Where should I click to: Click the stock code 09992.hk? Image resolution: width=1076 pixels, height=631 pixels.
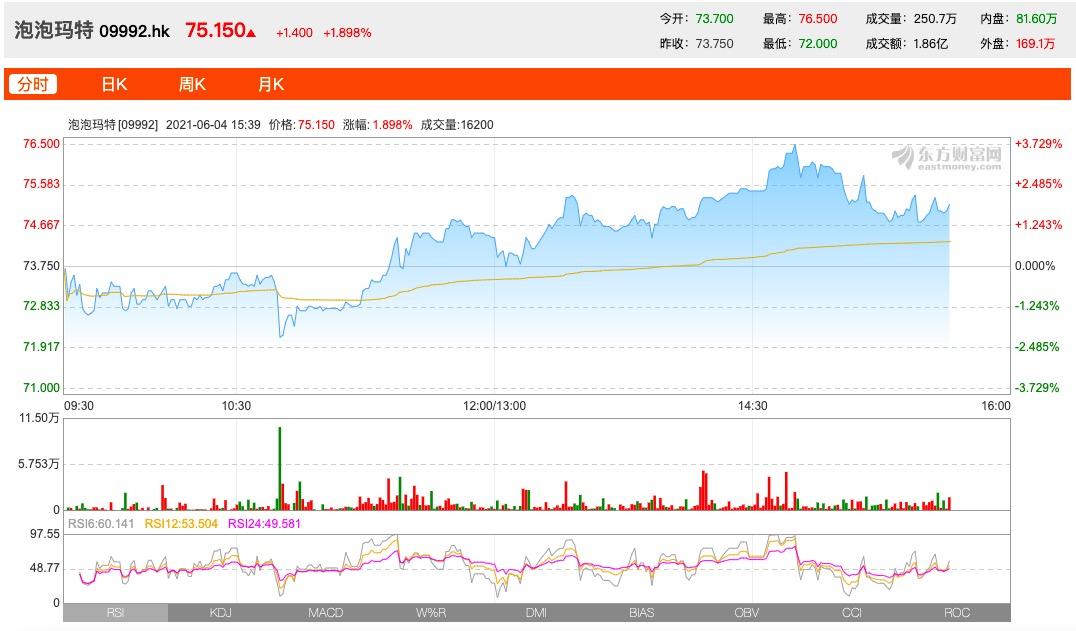[134, 32]
